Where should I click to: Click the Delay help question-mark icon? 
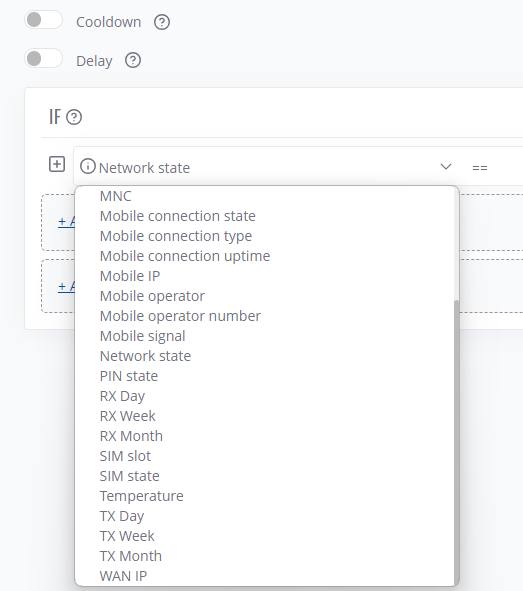point(133,60)
